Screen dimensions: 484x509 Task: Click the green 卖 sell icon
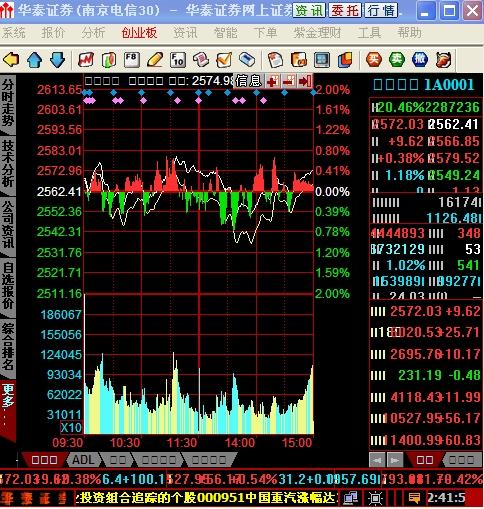click(397, 60)
